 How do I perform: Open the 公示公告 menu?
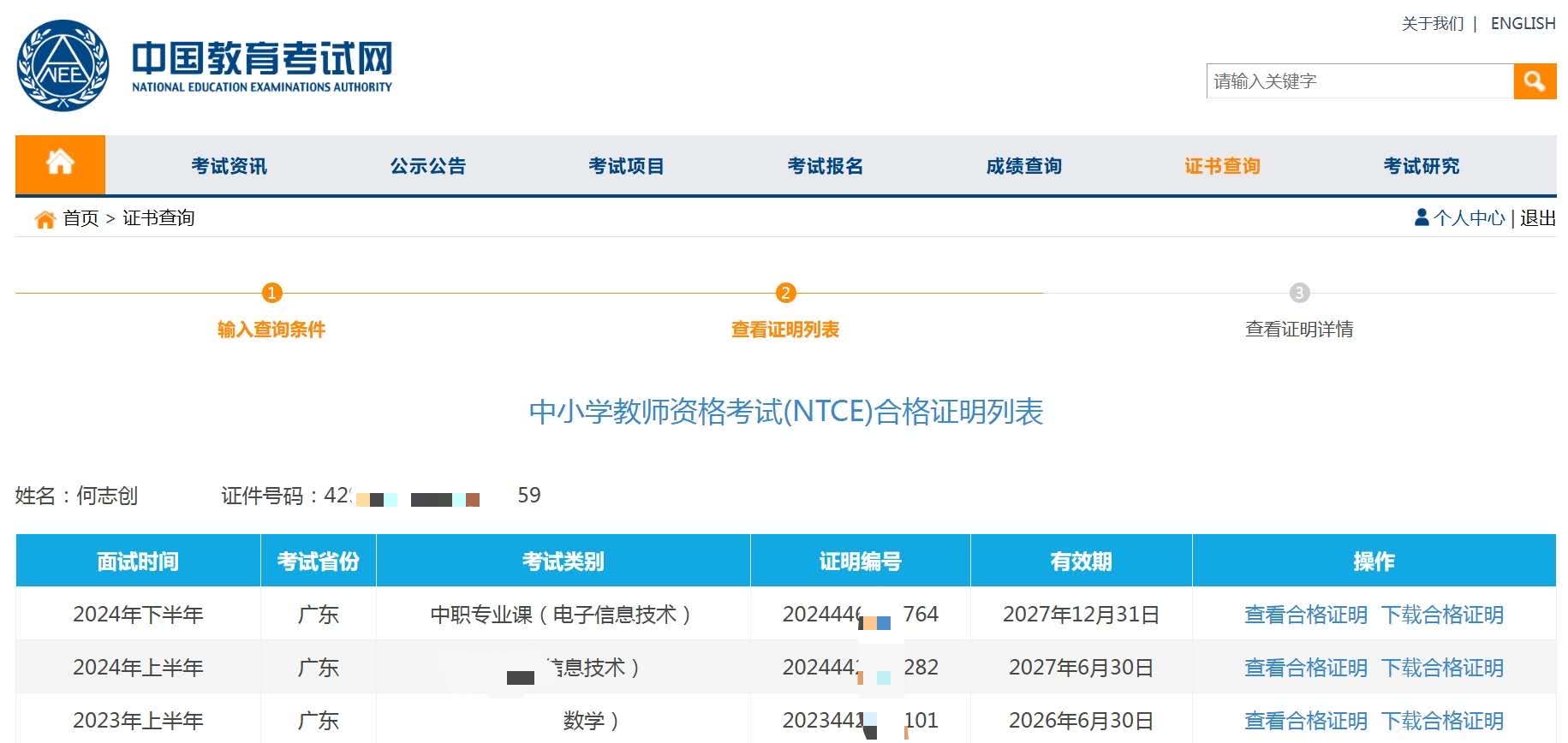click(428, 166)
